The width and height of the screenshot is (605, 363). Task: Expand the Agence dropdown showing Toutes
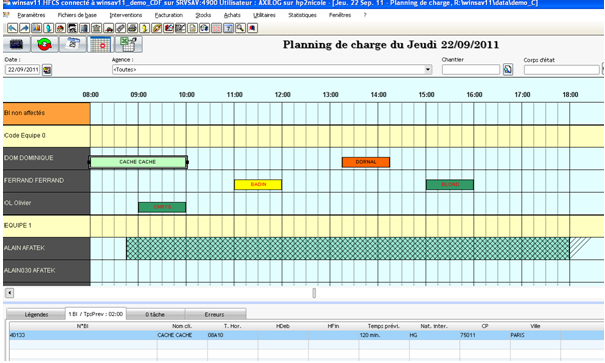coord(428,70)
